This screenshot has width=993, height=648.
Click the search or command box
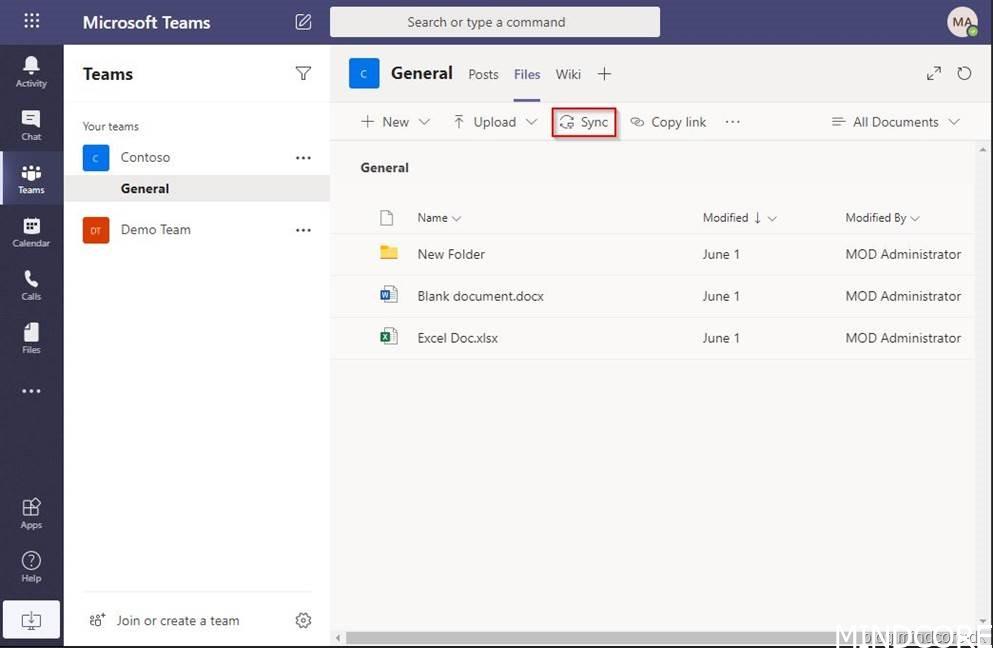coord(494,22)
